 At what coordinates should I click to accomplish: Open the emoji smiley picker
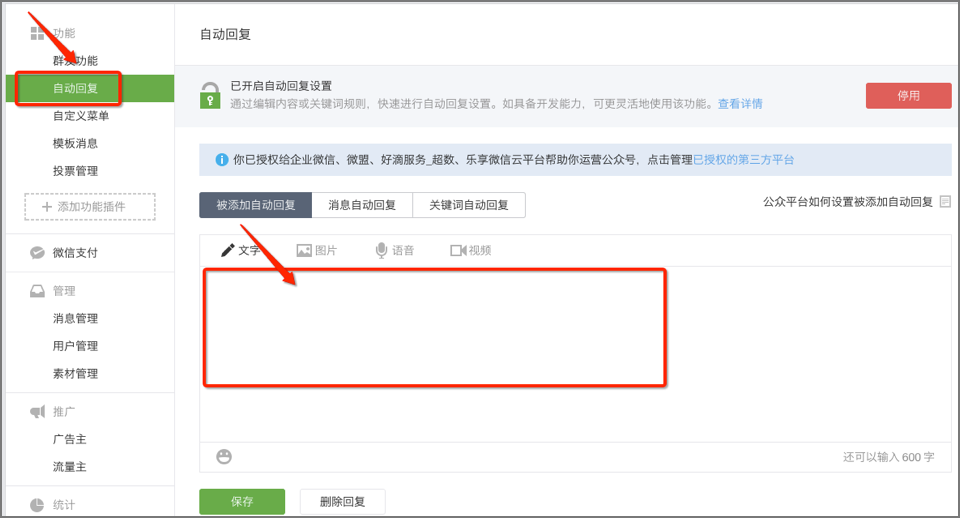(224, 456)
